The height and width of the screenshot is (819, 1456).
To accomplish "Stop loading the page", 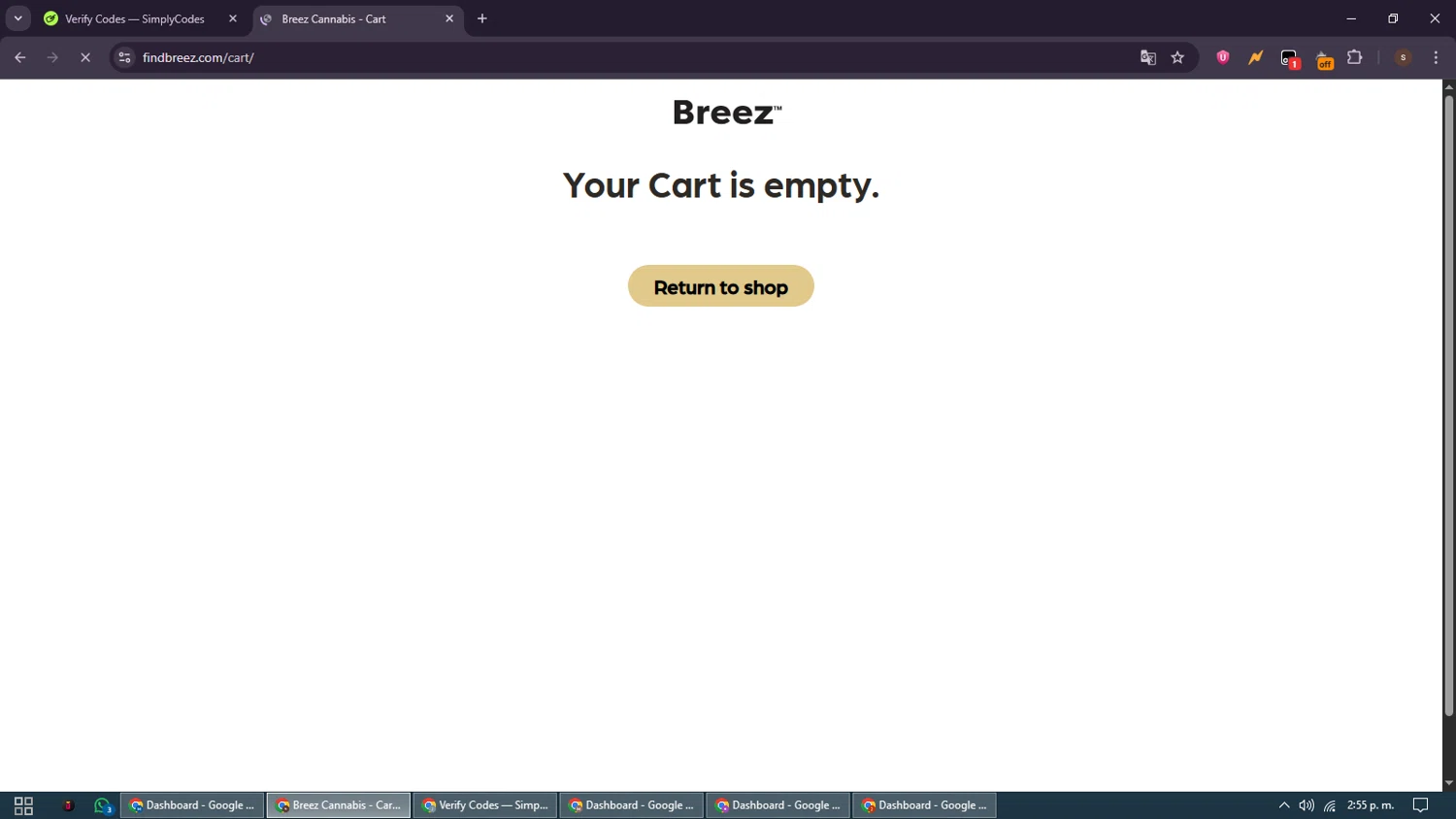I will pos(85,57).
